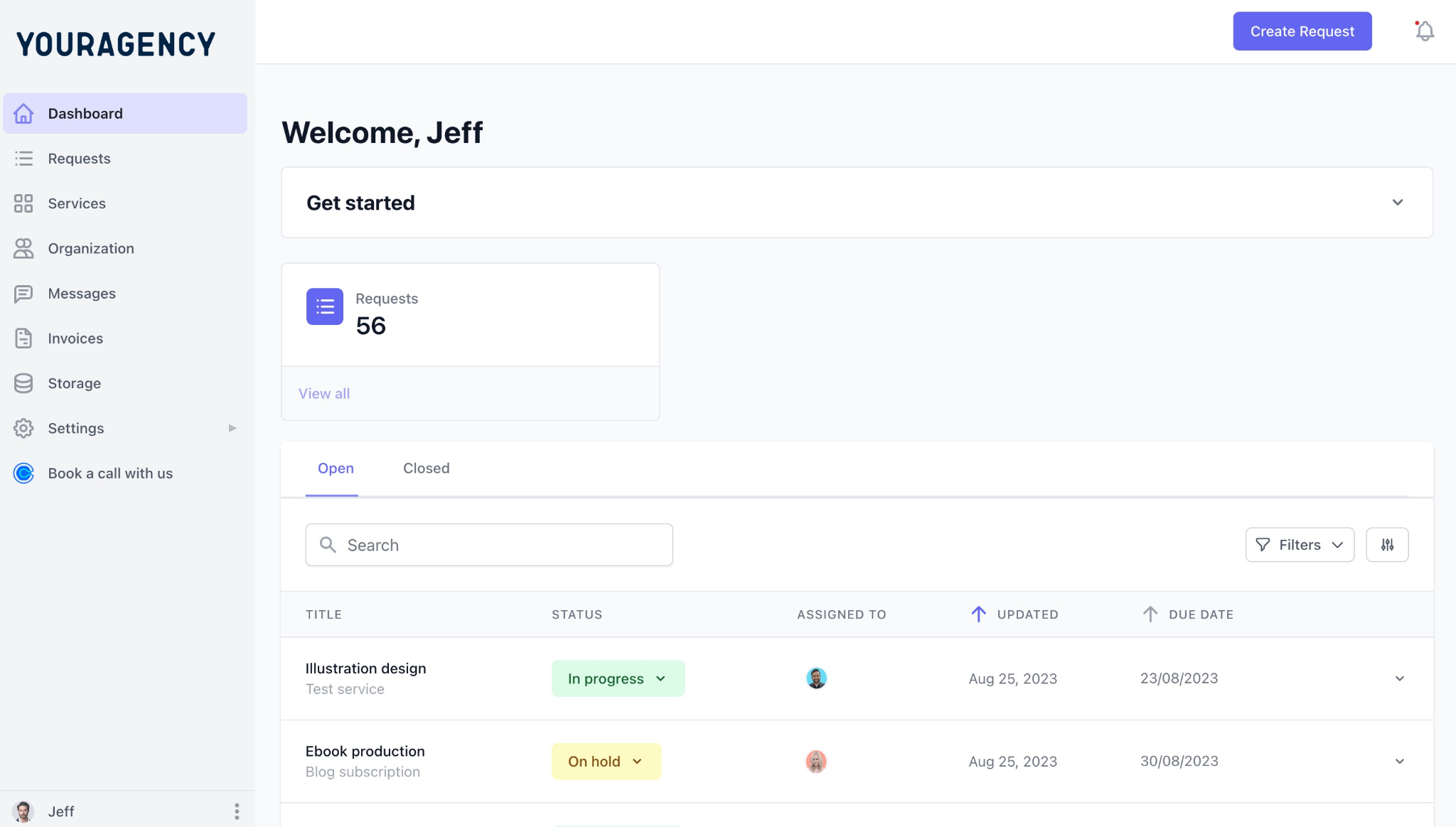Viewport: 1456px width, 827px height.
Task: Click the YOURAGENCY logo
Action: (x=116, y=44)
